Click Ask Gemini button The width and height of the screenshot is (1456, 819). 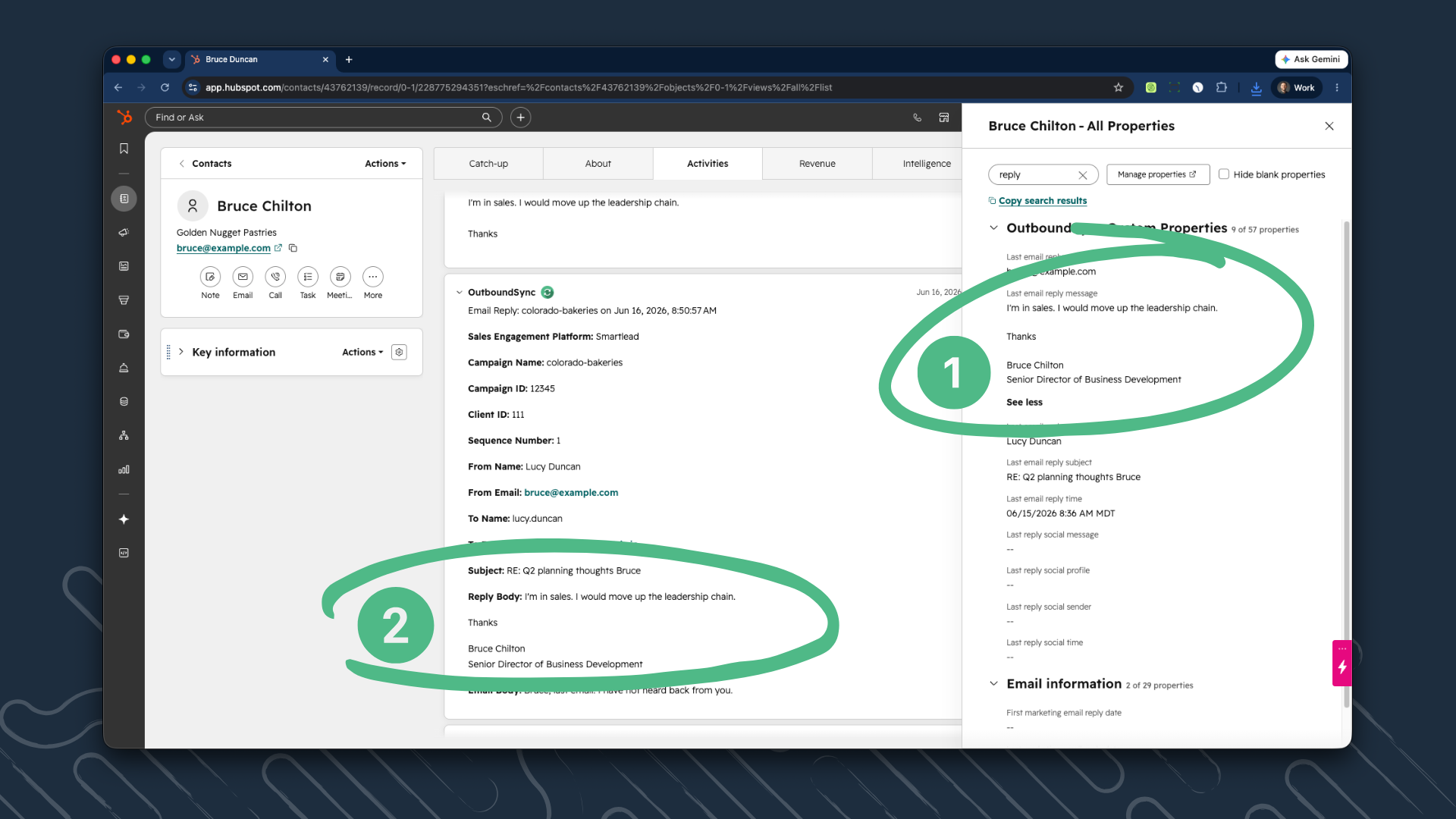(1311, 59)
